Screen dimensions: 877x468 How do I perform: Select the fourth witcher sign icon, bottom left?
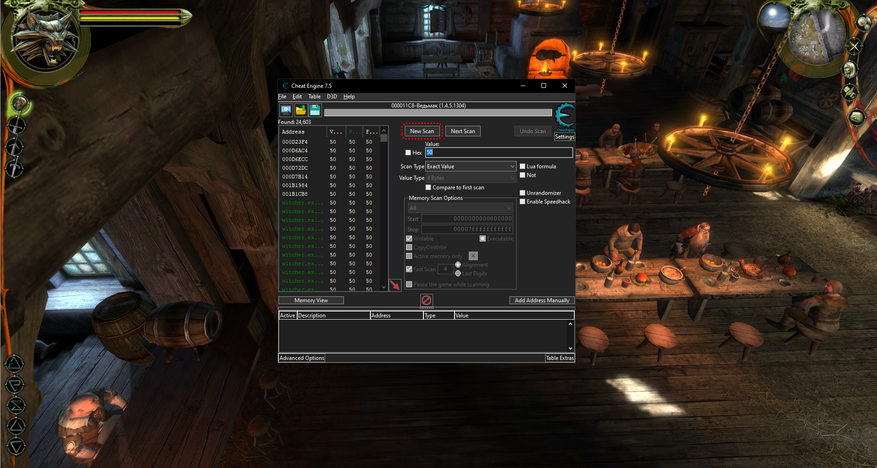tap(16, 426)
